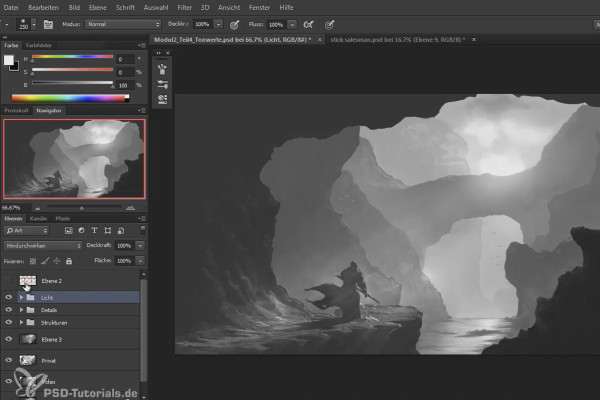Click the B value field showing 100

pyautogui.click(x=126, y=85)
